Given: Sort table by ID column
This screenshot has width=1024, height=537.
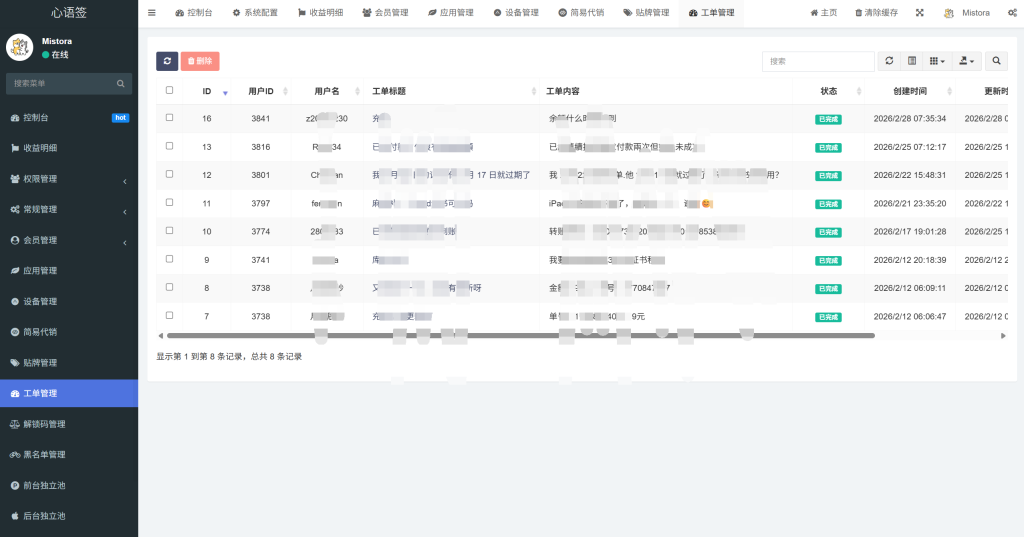Looking at the screenshot, I should 207,91.
